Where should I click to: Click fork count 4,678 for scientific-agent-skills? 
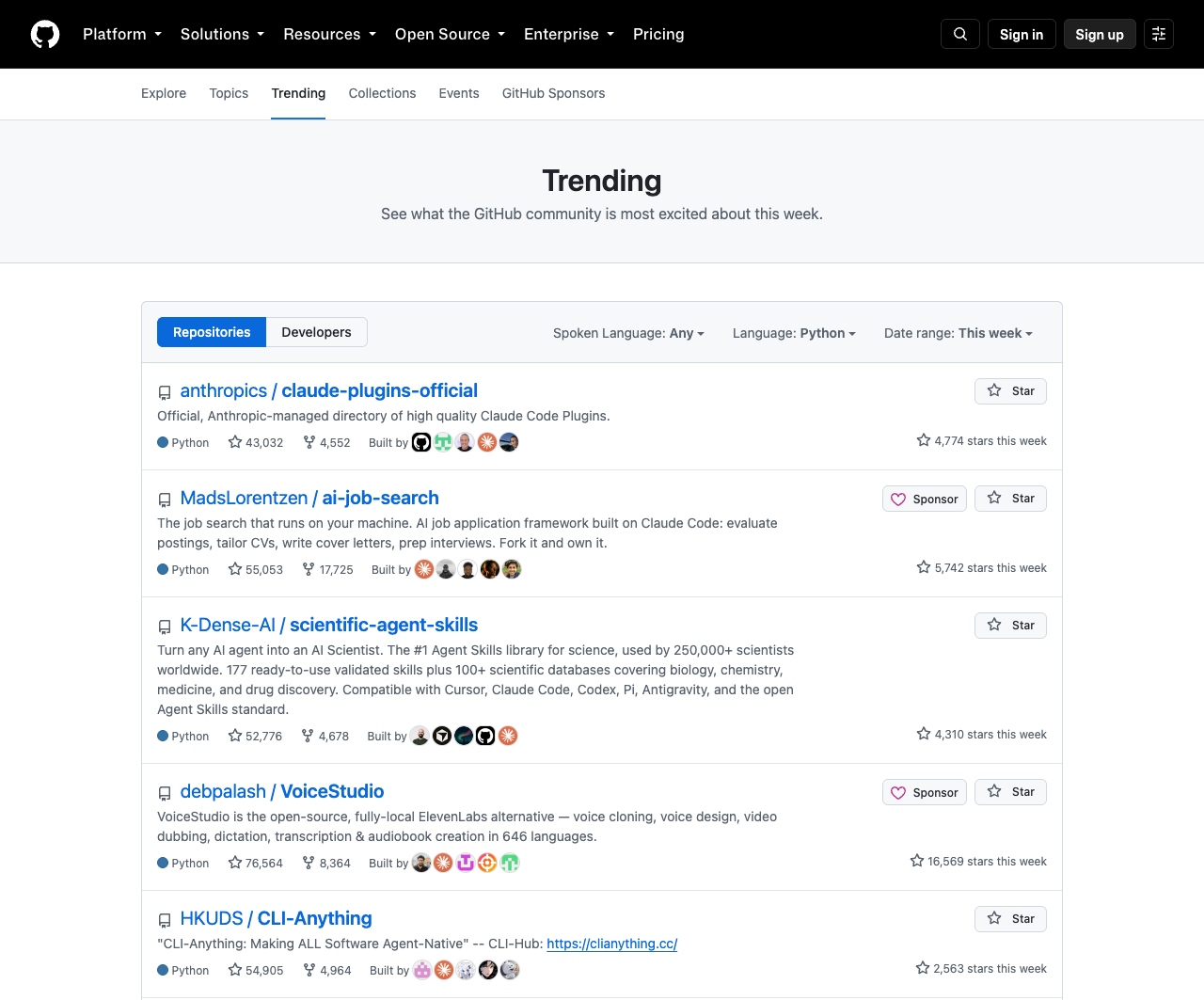[x=325, y=736]
